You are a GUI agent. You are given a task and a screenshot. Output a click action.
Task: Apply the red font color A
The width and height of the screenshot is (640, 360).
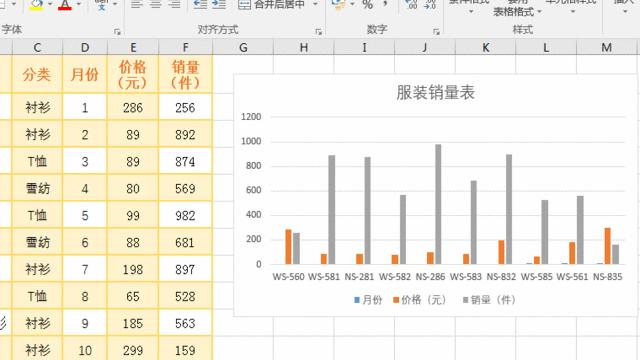(65, 4)
